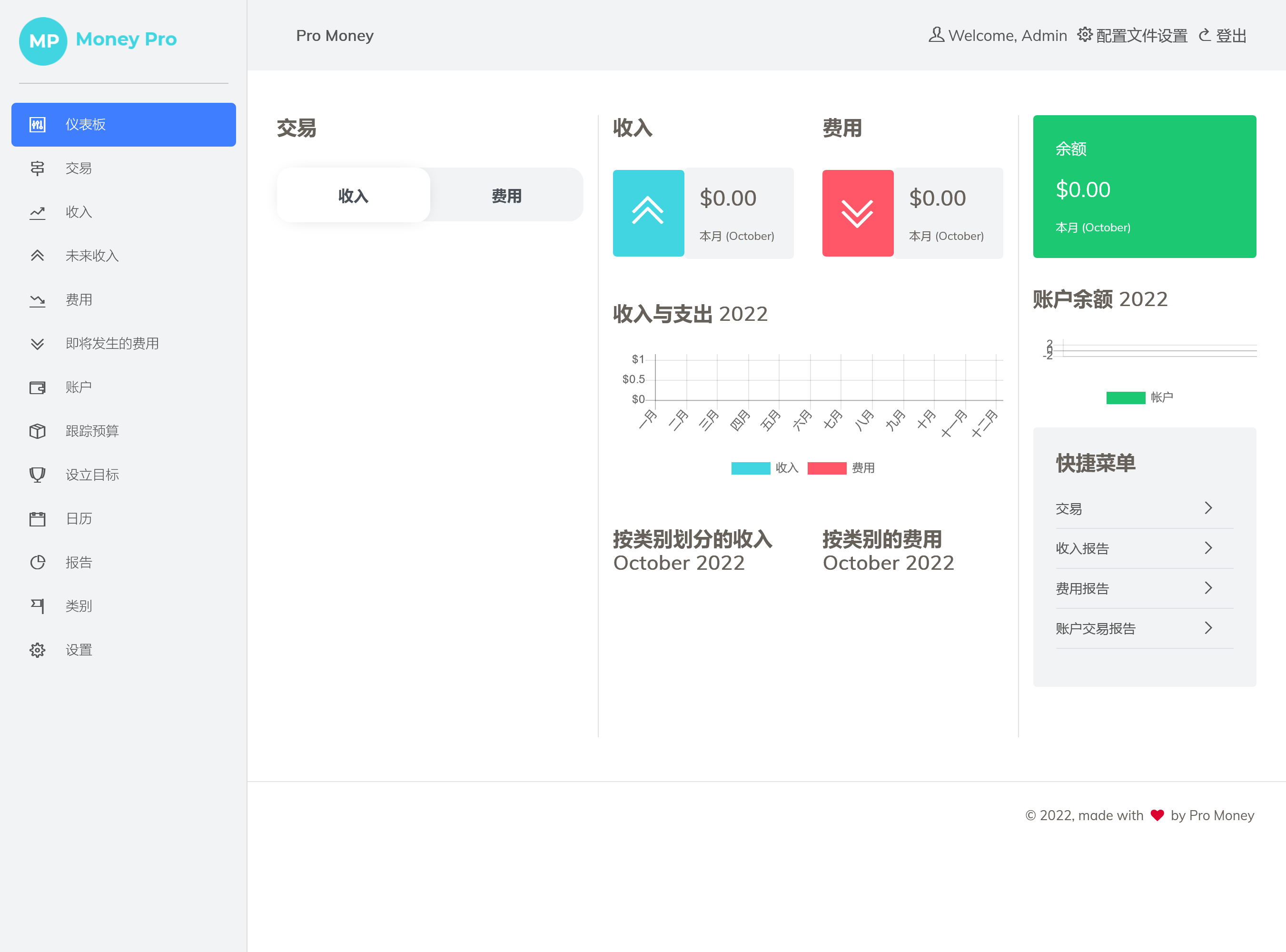Click the pie chart icon for 报告
Screen dimensions: 1286x952
tap(38, 563)
